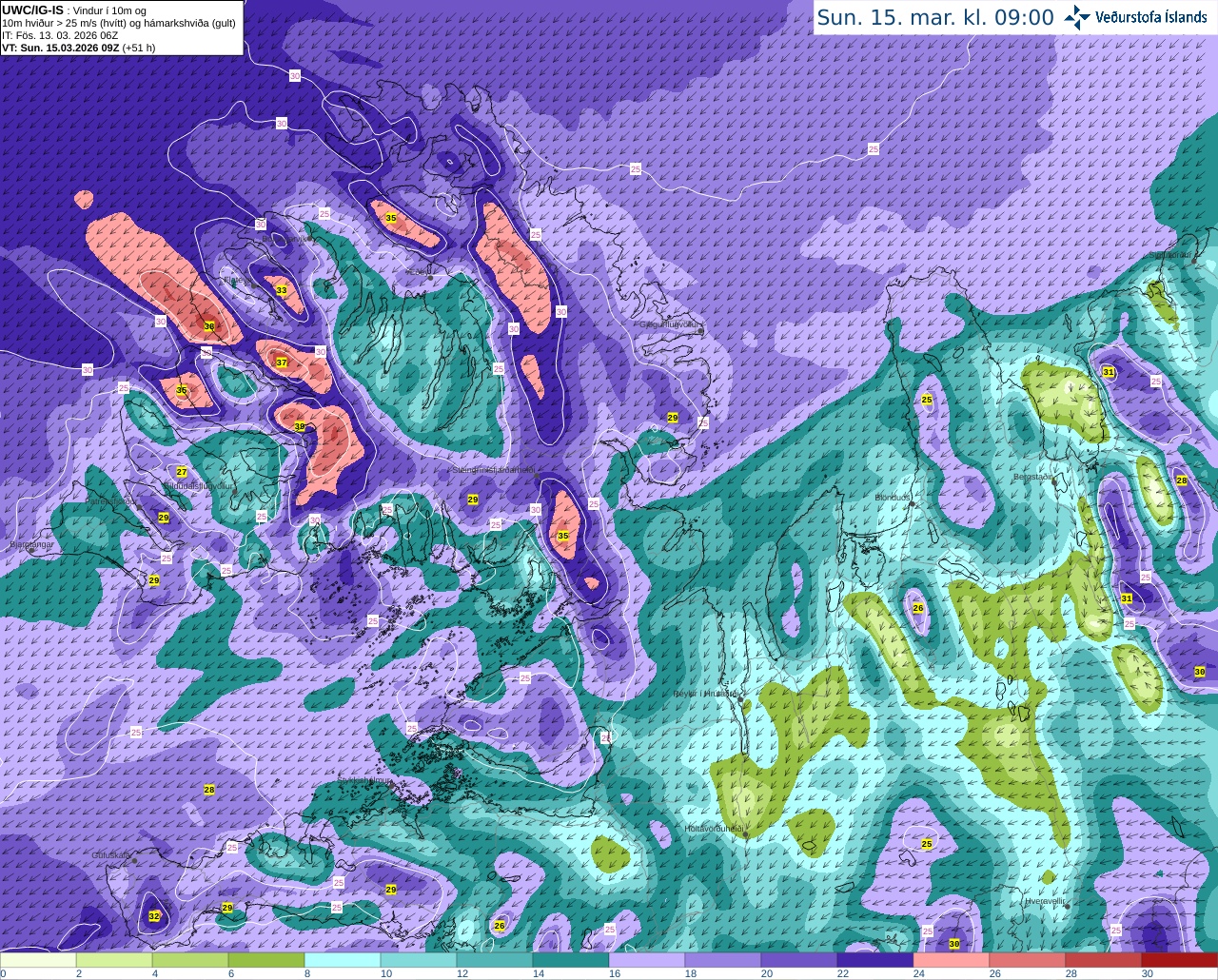Click the Blönduós station label
1218x980 pixels.
pos(894,498)
